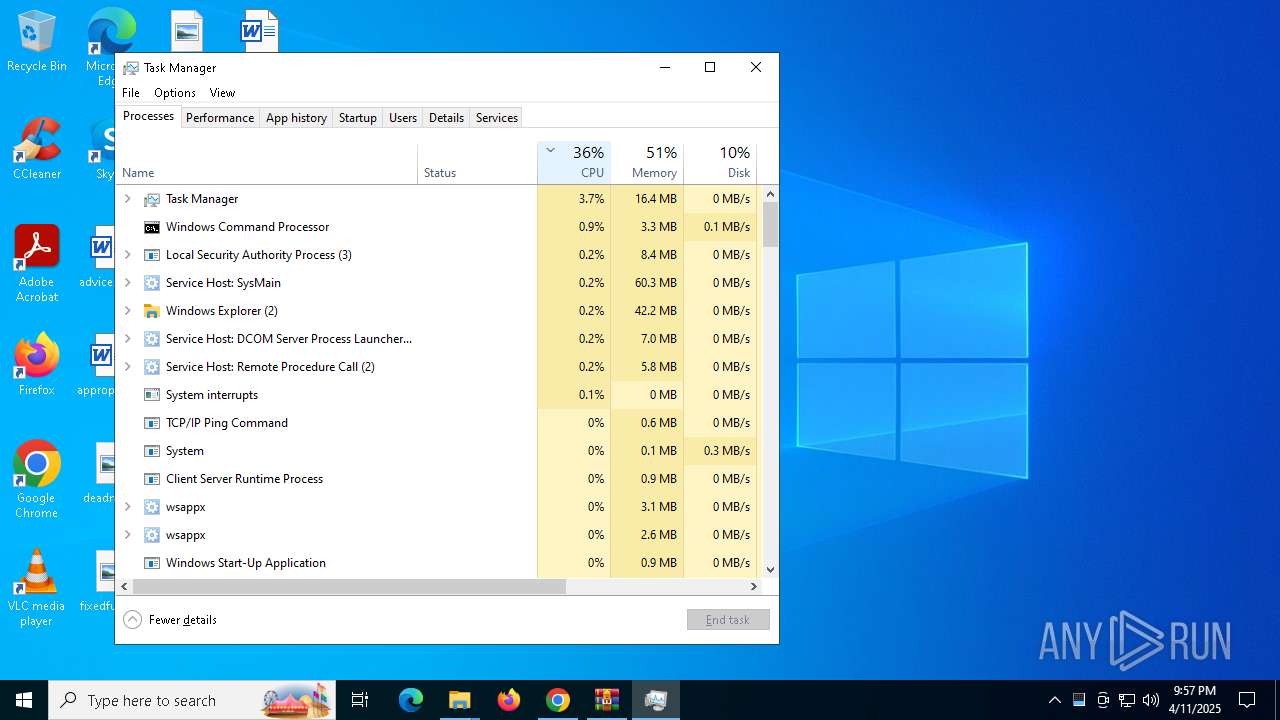
Task: Click the scroll right arrow
Action: coord(754,586)
